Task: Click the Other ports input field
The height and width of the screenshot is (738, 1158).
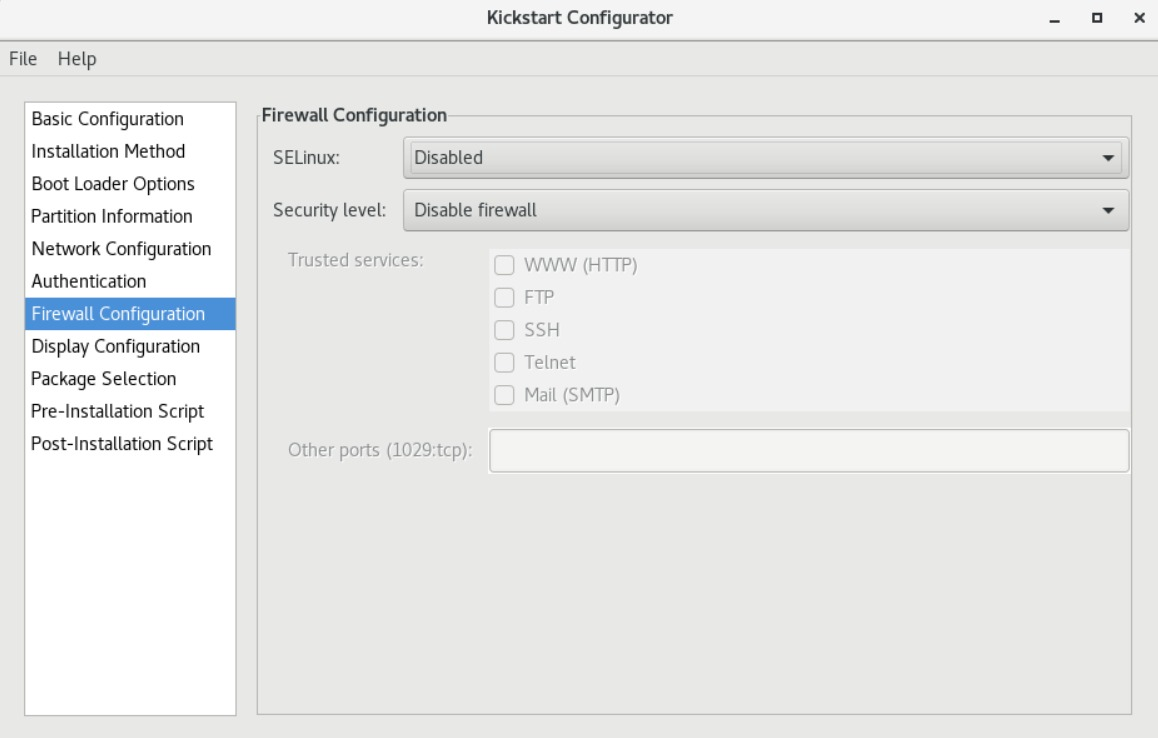Action: [x=808, y=450]
